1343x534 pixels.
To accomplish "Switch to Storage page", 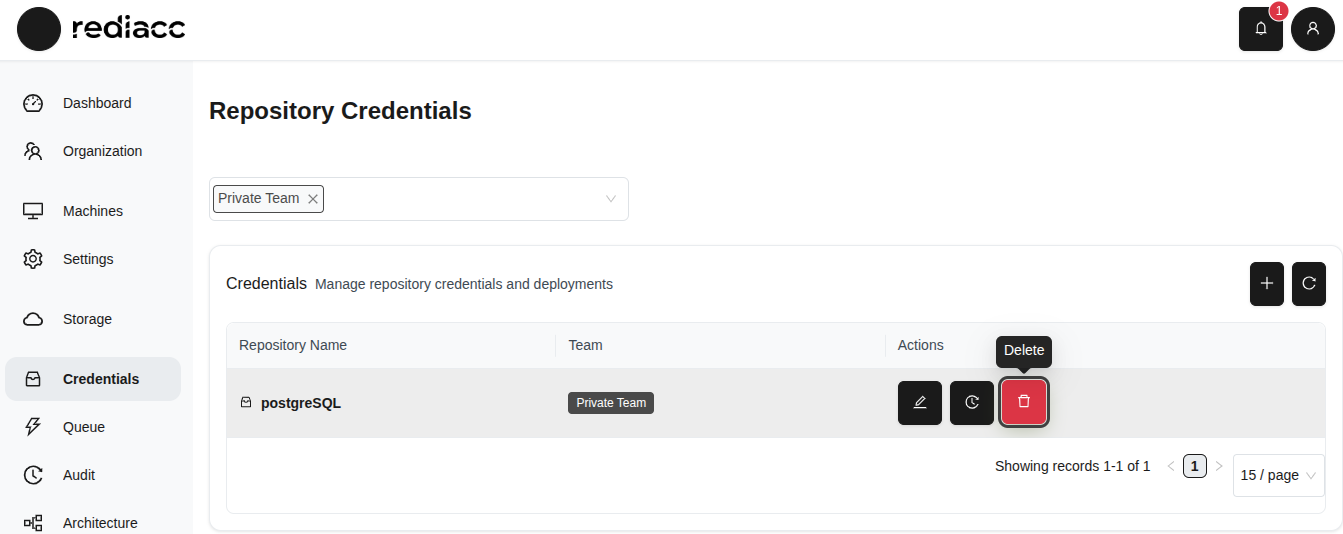I will 87,319.
